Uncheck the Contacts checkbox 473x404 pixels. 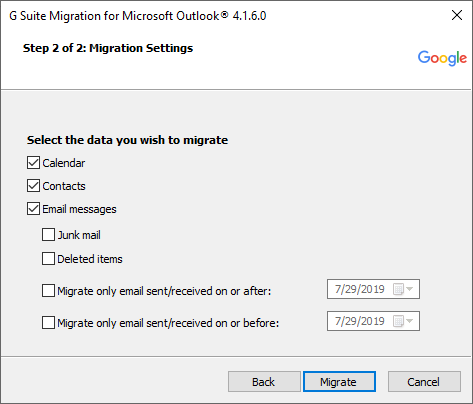click(33, 186)
